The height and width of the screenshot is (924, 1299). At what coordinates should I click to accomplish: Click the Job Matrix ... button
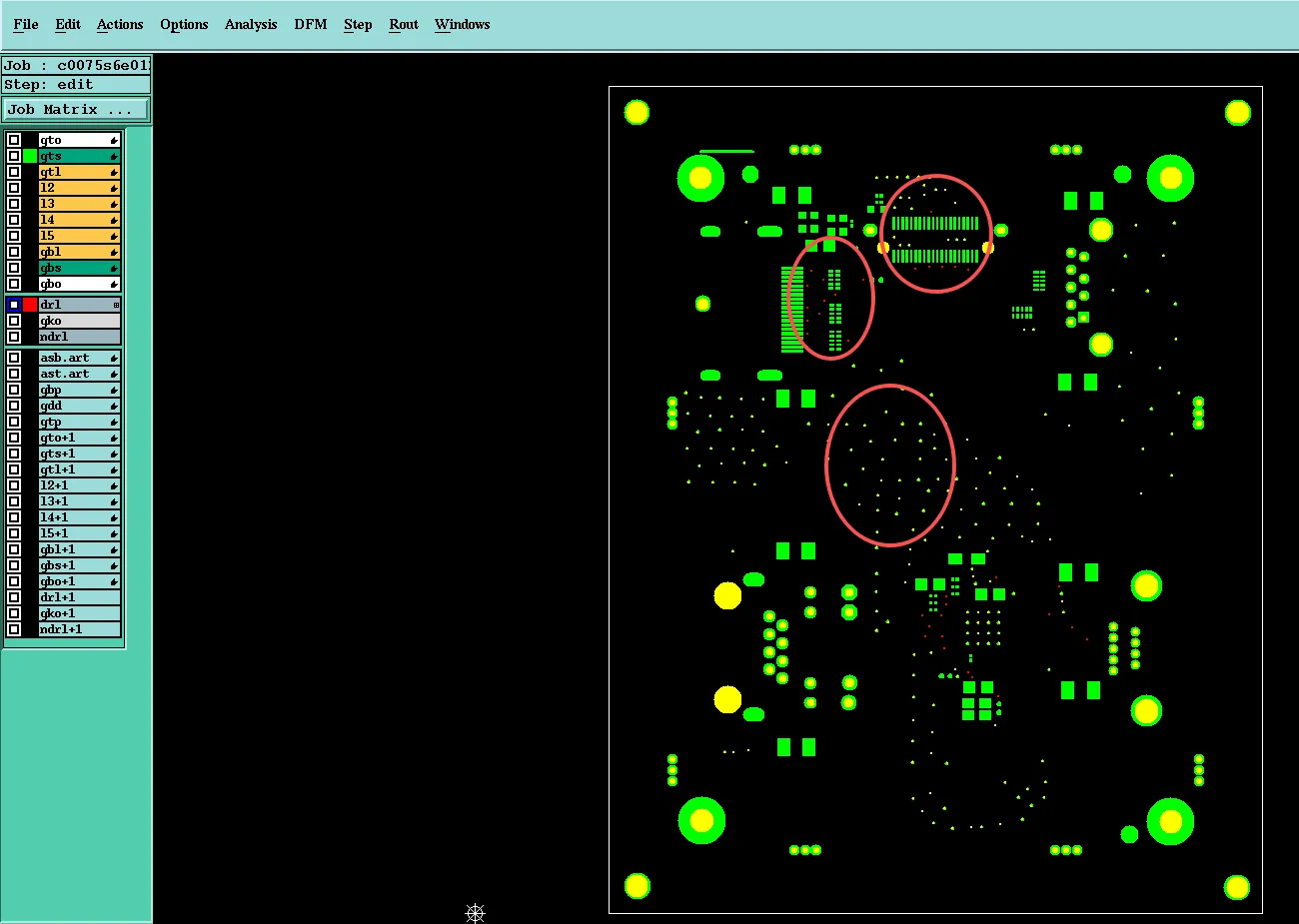[x=77, y=110]
